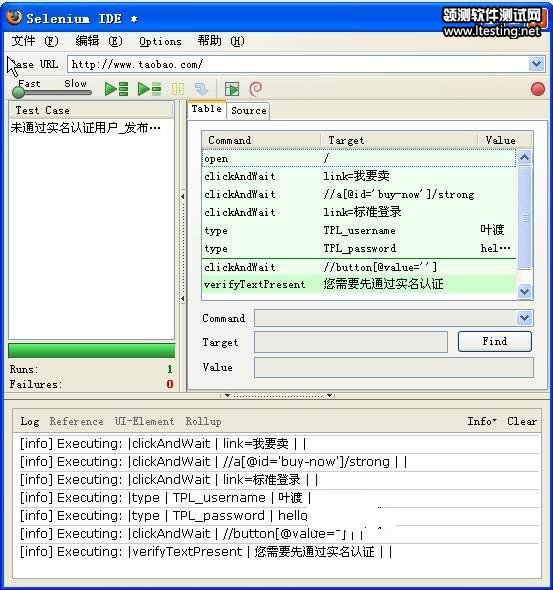The width and height of the screenshot is (553, 590).
Task: Click the scroll up arrow of command table
Action: [524, 157]
